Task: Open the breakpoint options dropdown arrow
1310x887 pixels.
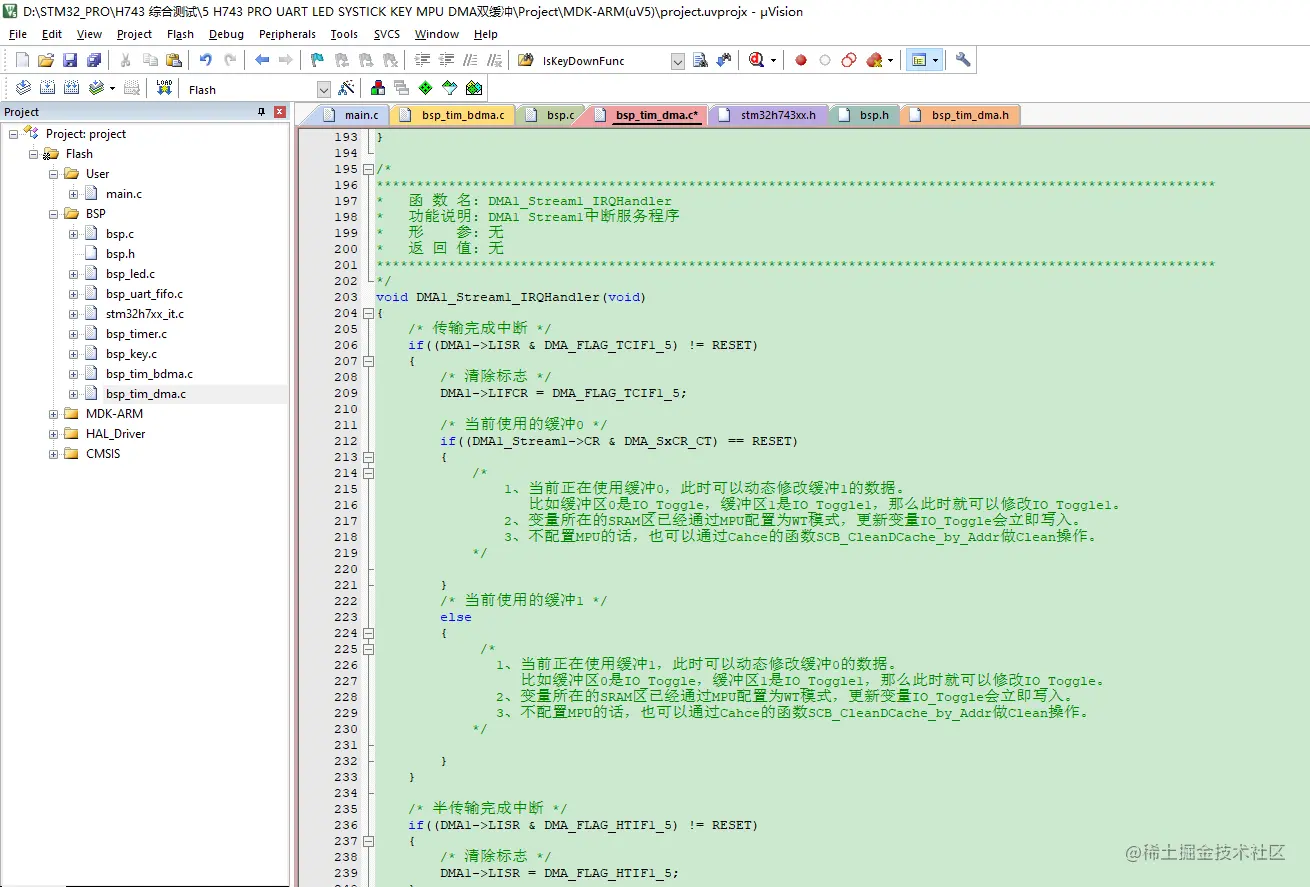Action: click(x=890, y=61)
